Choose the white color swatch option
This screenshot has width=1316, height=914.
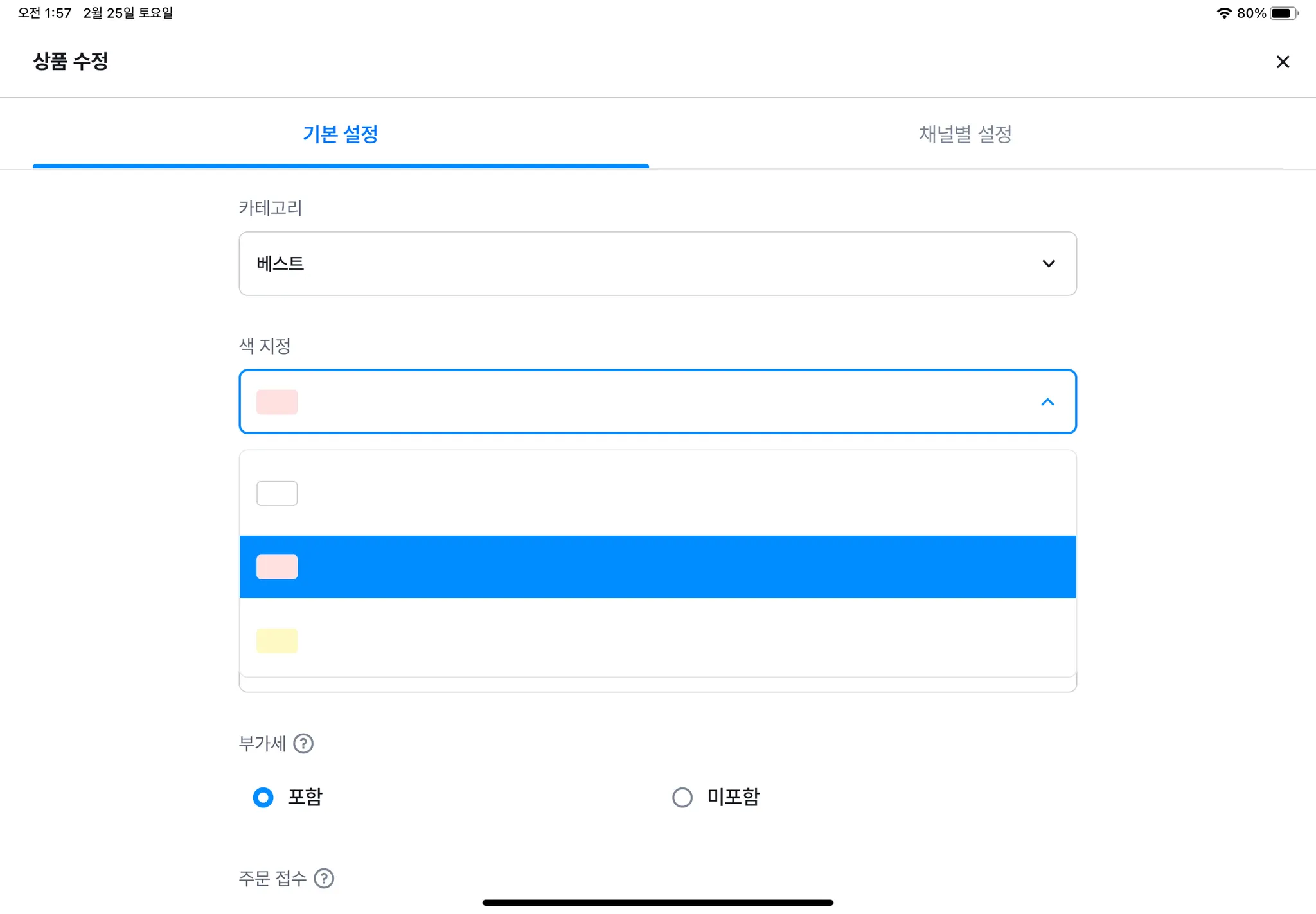click(277, 493)
